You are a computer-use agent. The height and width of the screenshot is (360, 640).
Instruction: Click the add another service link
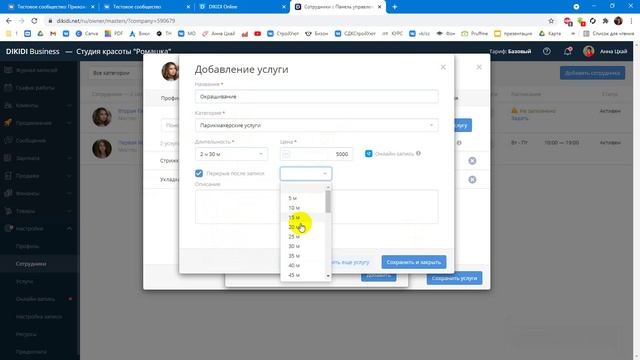(351, 262)
